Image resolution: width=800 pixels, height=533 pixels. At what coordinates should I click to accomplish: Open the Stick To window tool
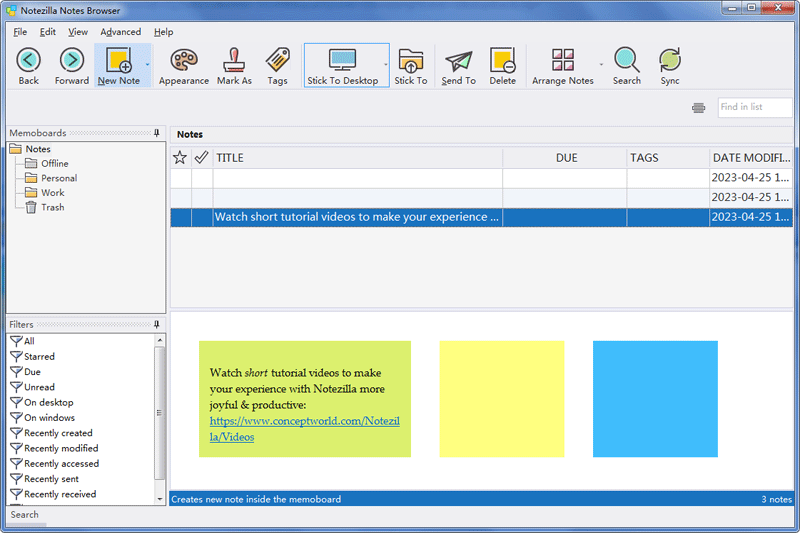click(411, 66)
